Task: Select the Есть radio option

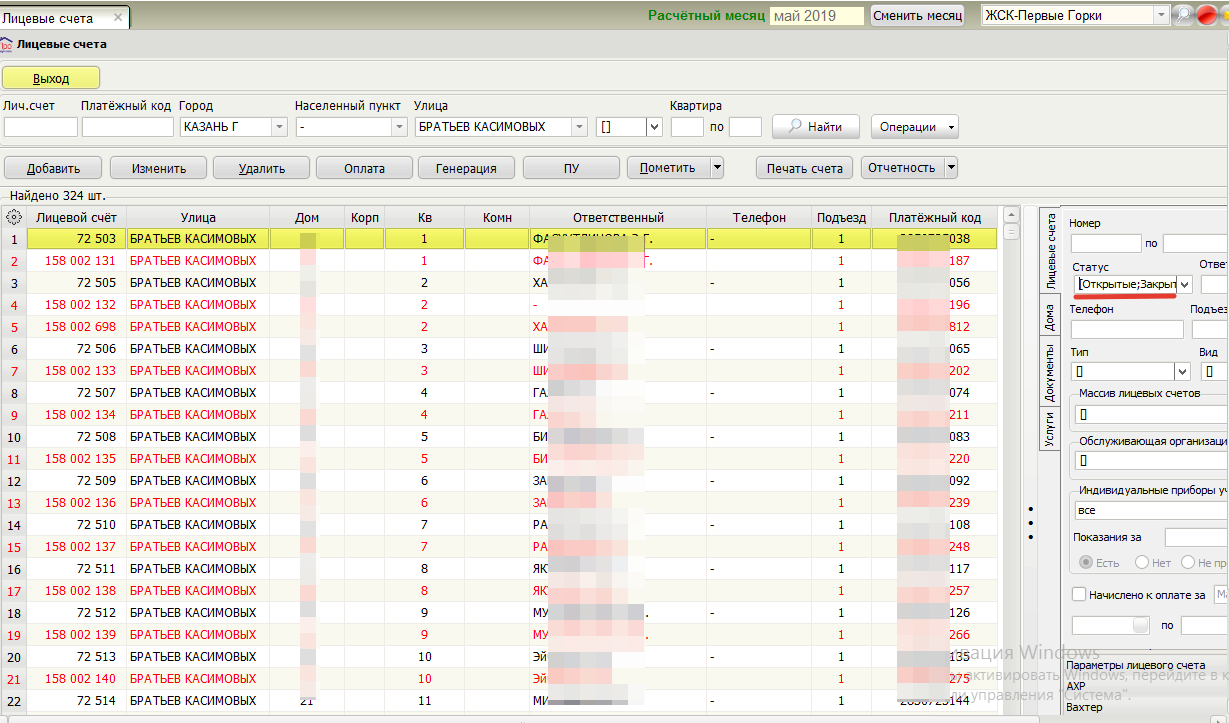Action: (x=1086, y=563)
